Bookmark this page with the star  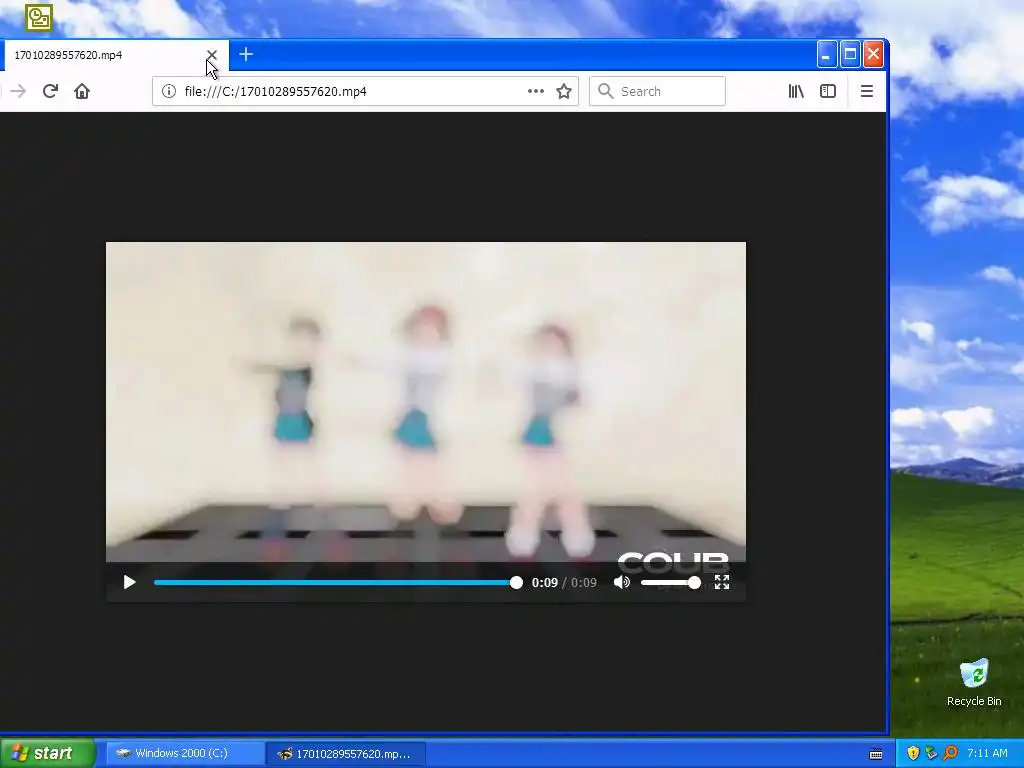tap(564, 91)
